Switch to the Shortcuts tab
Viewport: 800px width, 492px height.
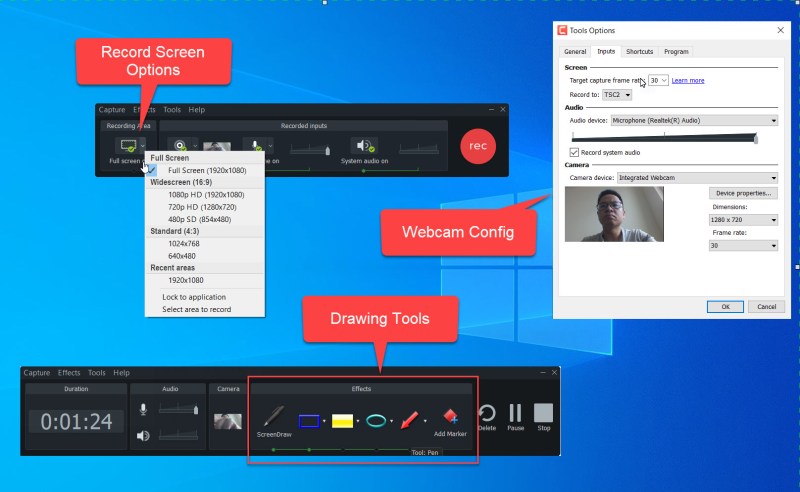point(641,51)
